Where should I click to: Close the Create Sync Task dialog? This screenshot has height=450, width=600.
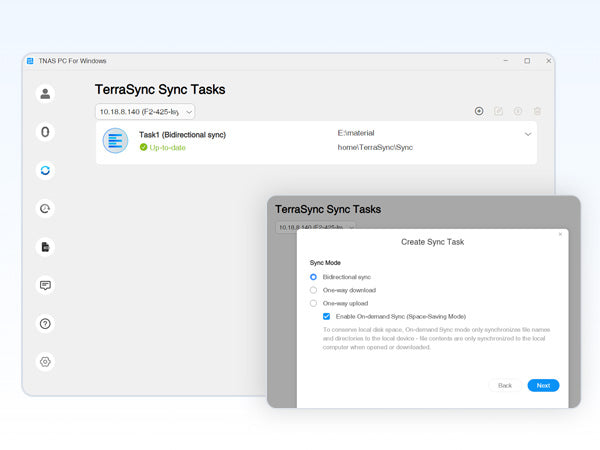(x=560, y=234)
